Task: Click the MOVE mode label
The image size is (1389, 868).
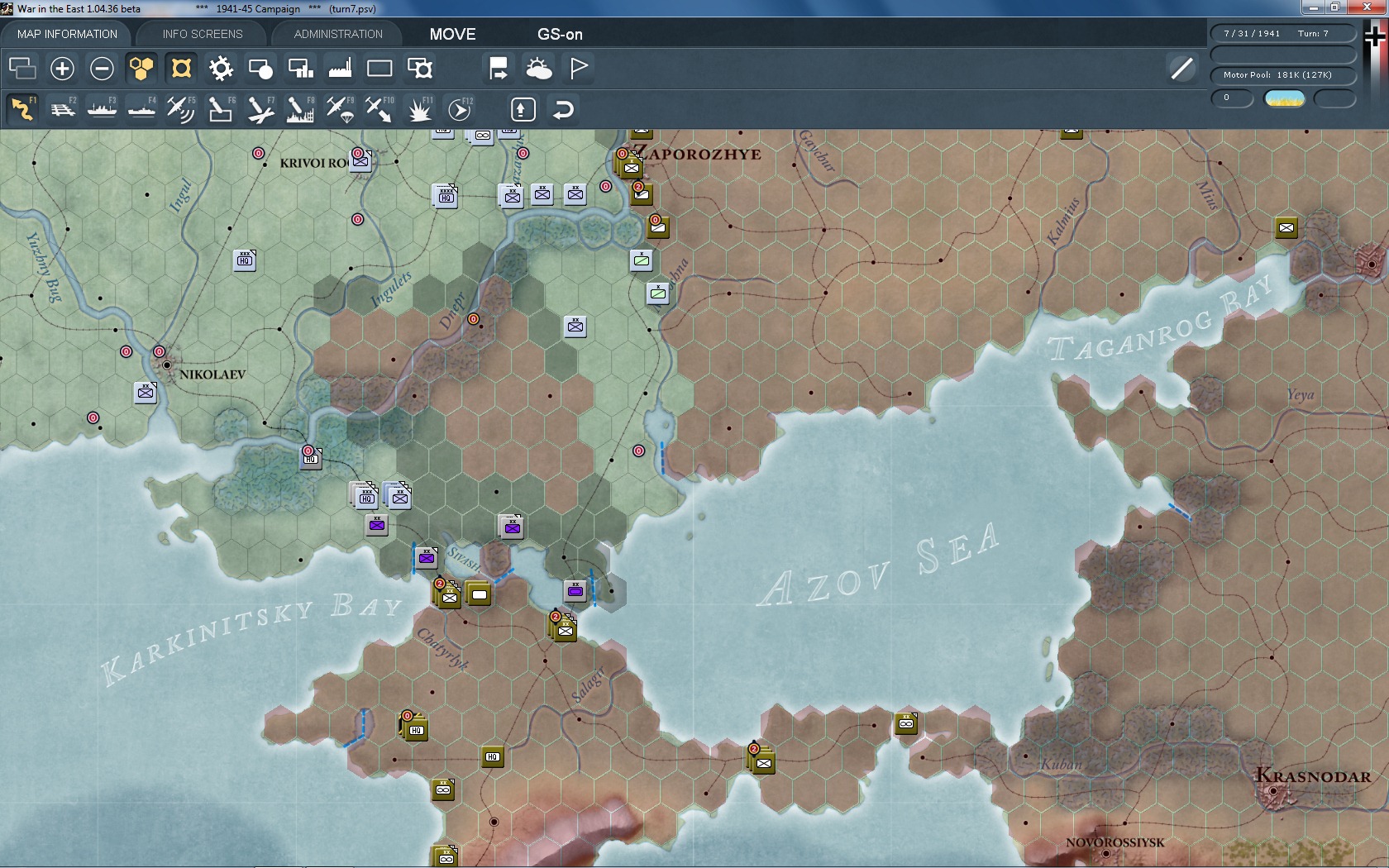Action: pyautogui.click(x=452, y=34)
